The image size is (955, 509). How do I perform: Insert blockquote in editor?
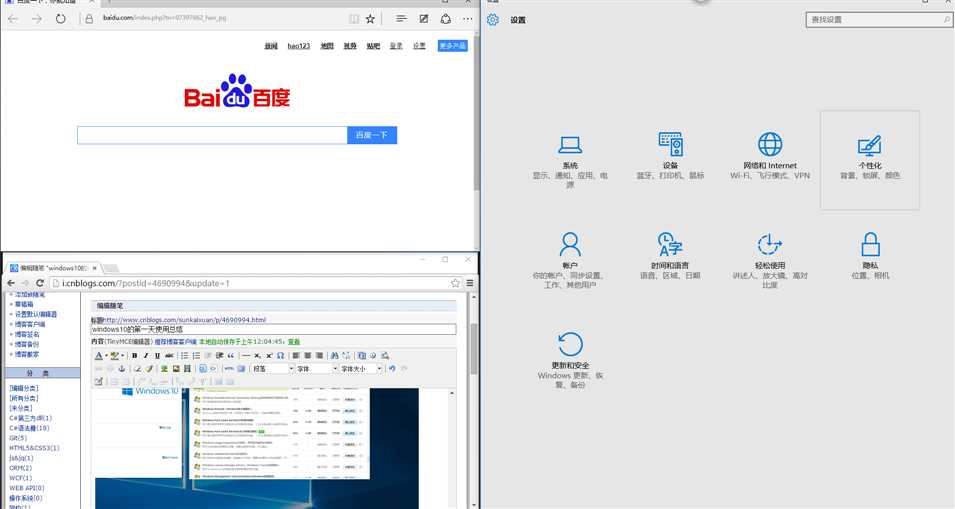[x=231, y=356]
